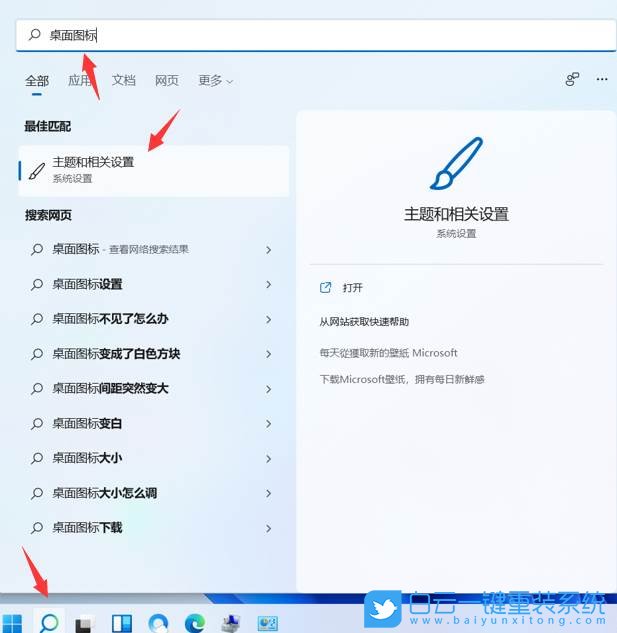Click search icon beside 桌面图标变白
This screenshot has height=633, width=617.
37,423
